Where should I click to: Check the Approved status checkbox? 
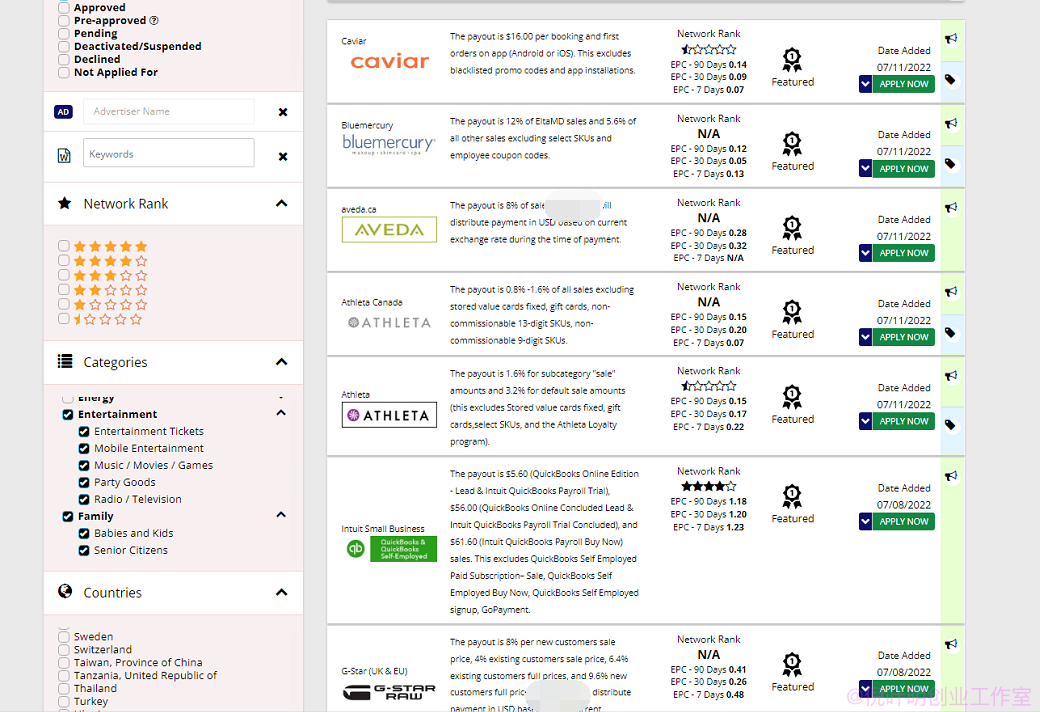point(64,8)
